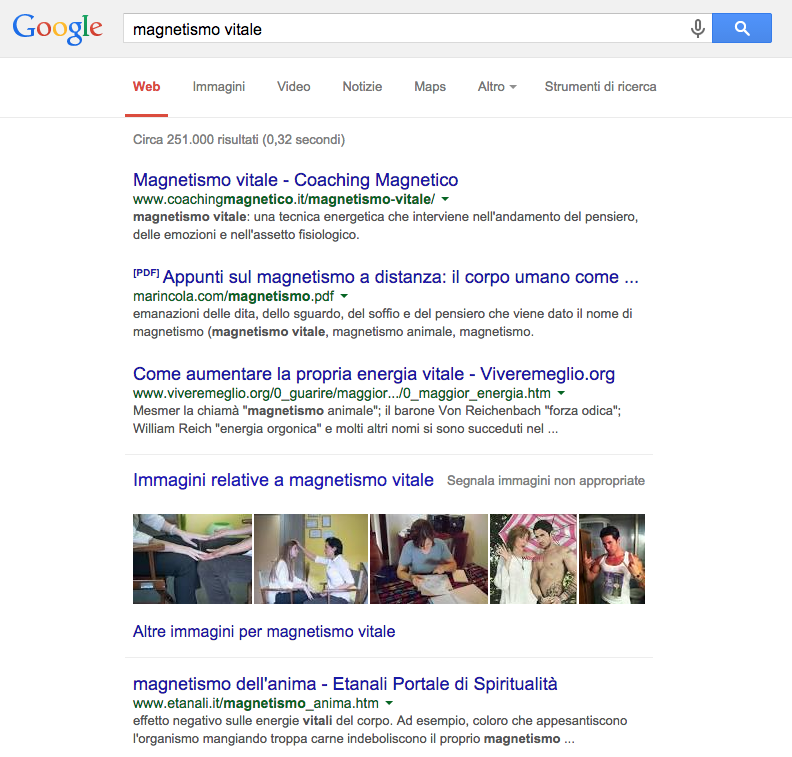Image resolution: width=792 pixels, height=757 pixels.
Task: Click the www.viveremeglio.org green URL text
Action: (342, 393)
